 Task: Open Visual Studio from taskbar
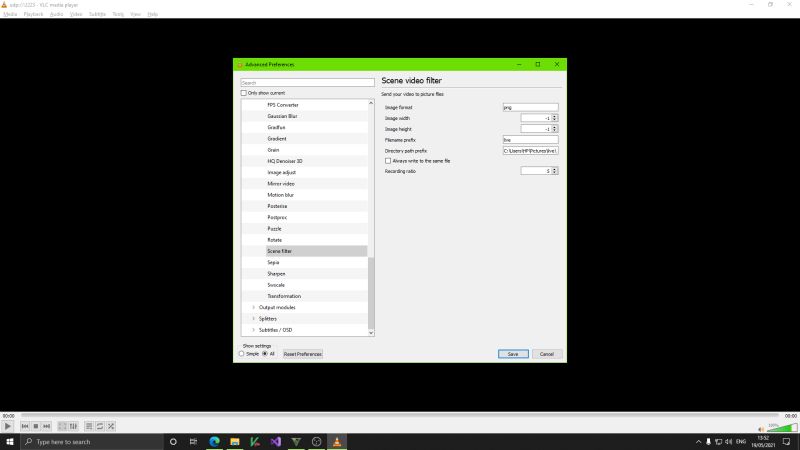(x=276, y=442)
